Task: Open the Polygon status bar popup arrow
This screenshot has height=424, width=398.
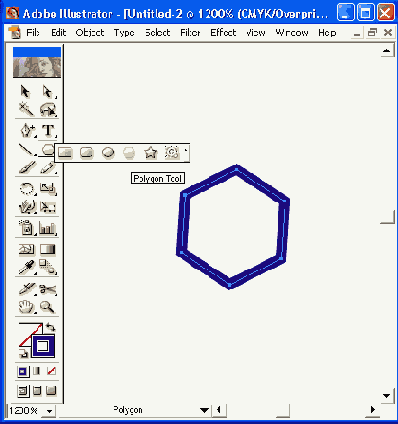Action: (x=204, y=410)
